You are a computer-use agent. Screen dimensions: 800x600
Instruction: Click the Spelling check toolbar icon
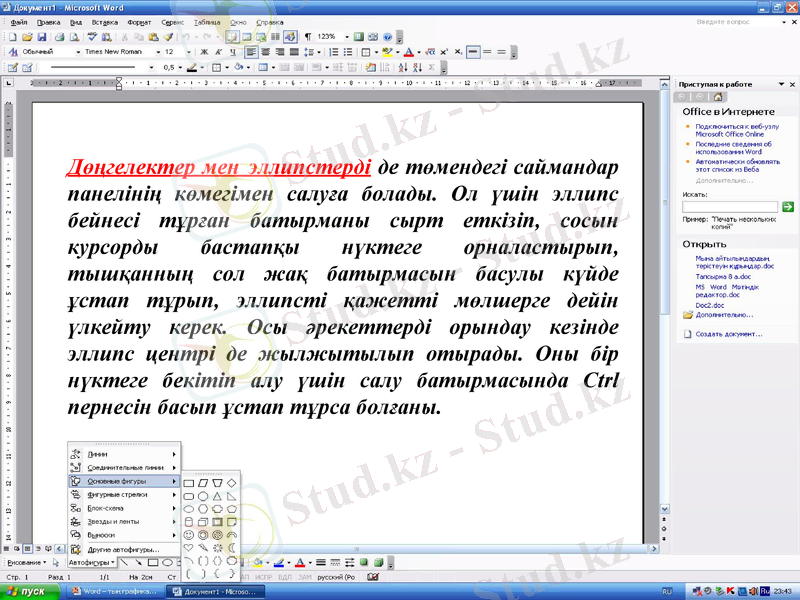[91, 35]
